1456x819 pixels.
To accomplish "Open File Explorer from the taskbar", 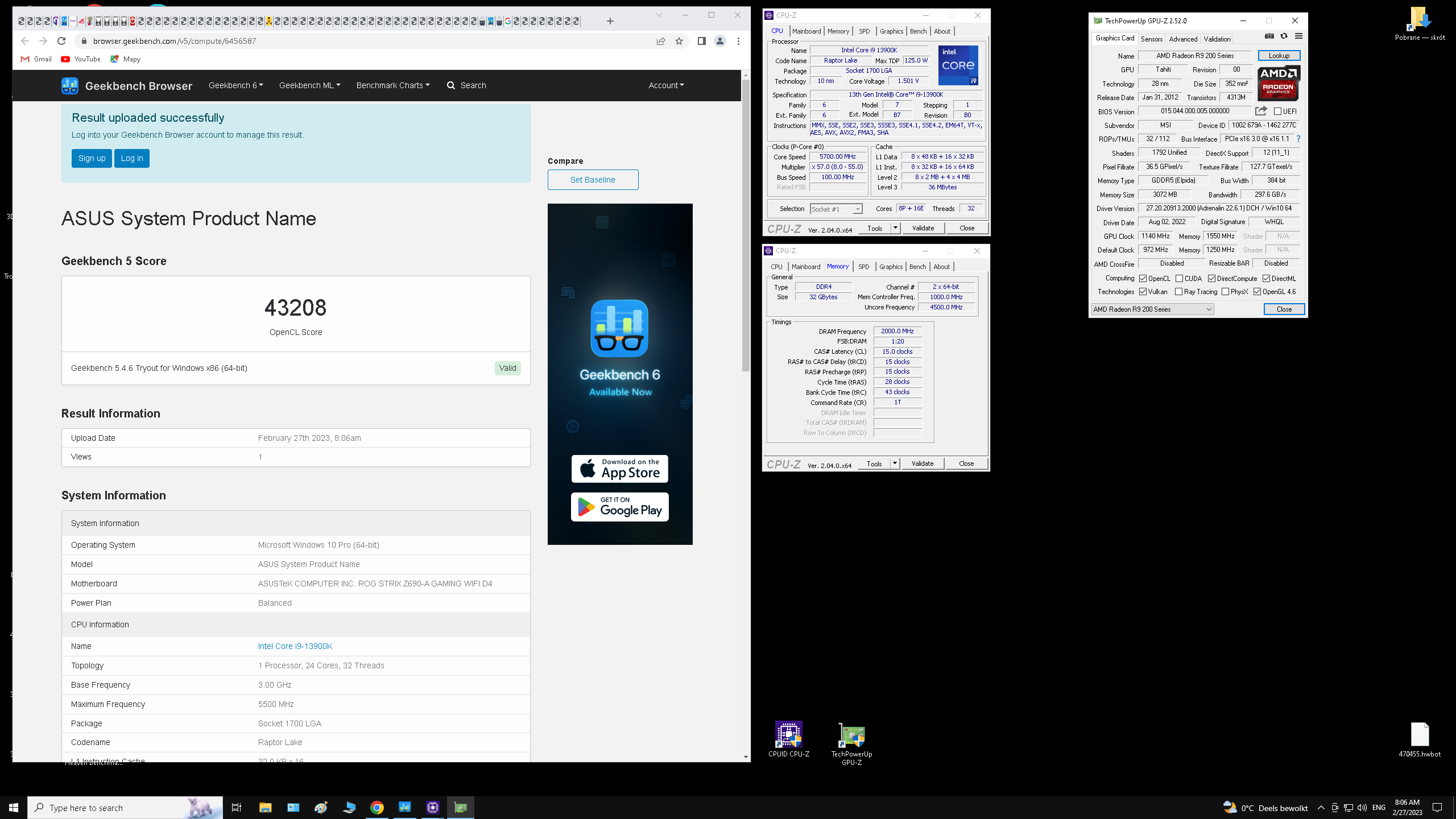I will 265,808.
